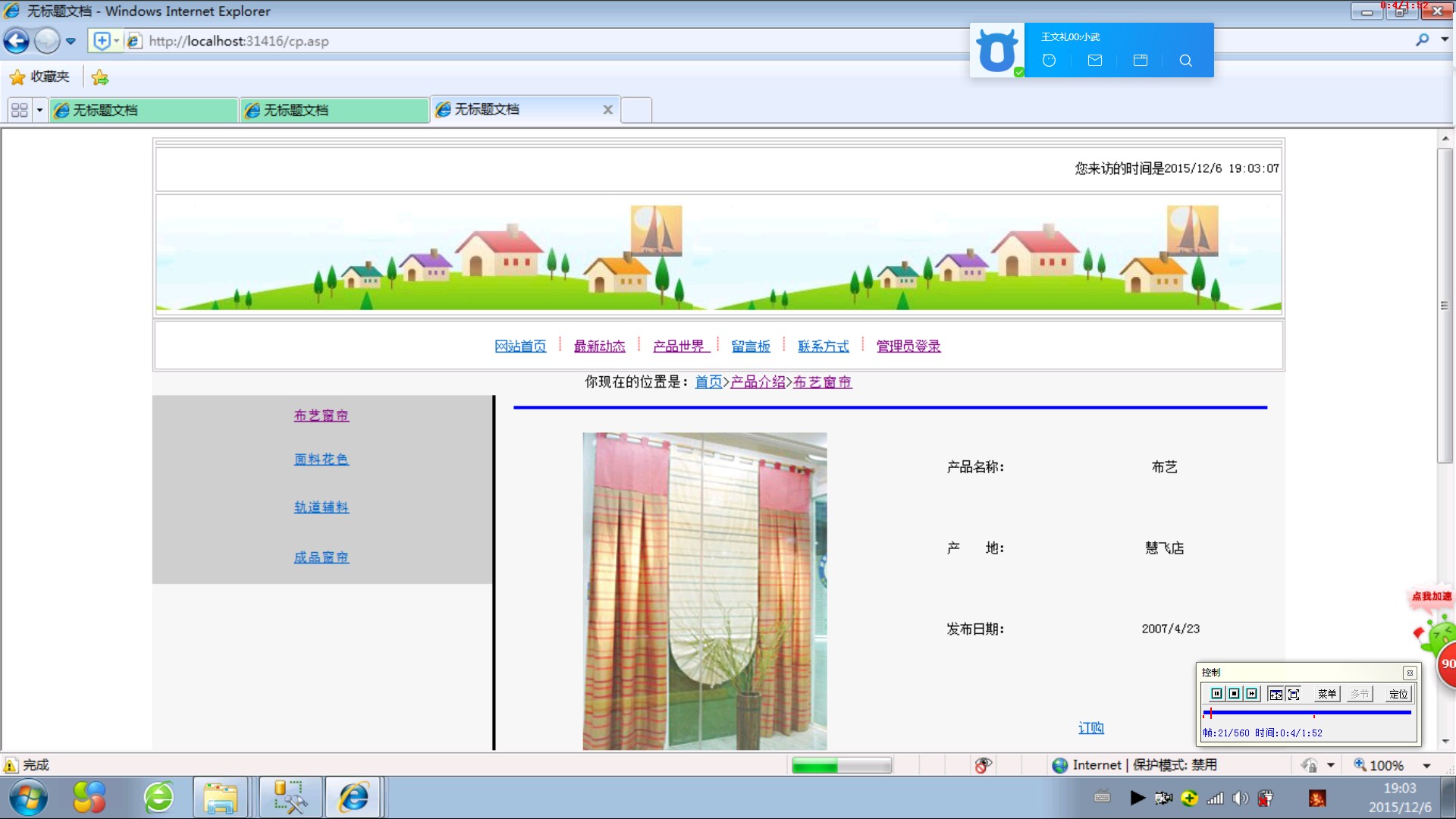Screen dimensions: 1456x819
Task: Toggle fit-to-window view in 控制 panel
Action: pos(1276,694)
